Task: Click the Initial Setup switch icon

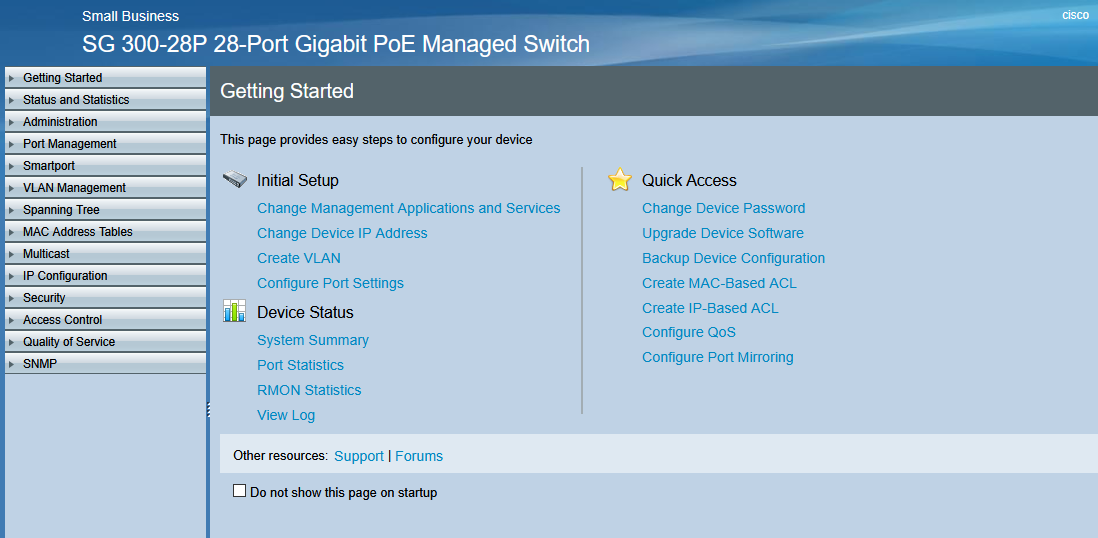Action: pos(234,180)
